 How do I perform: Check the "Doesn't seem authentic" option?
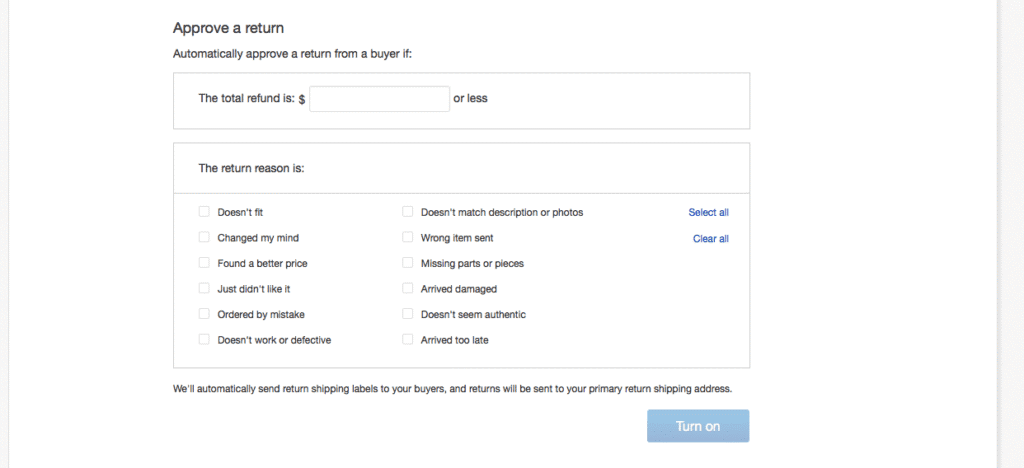(x=408, y=314)
